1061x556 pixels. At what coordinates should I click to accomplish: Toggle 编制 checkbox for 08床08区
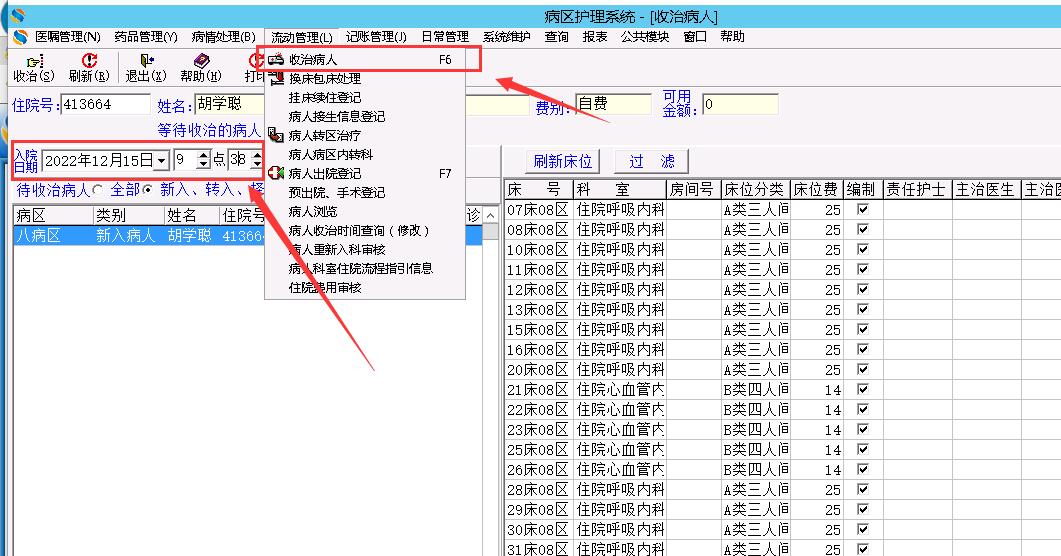(x=863, y=229)
